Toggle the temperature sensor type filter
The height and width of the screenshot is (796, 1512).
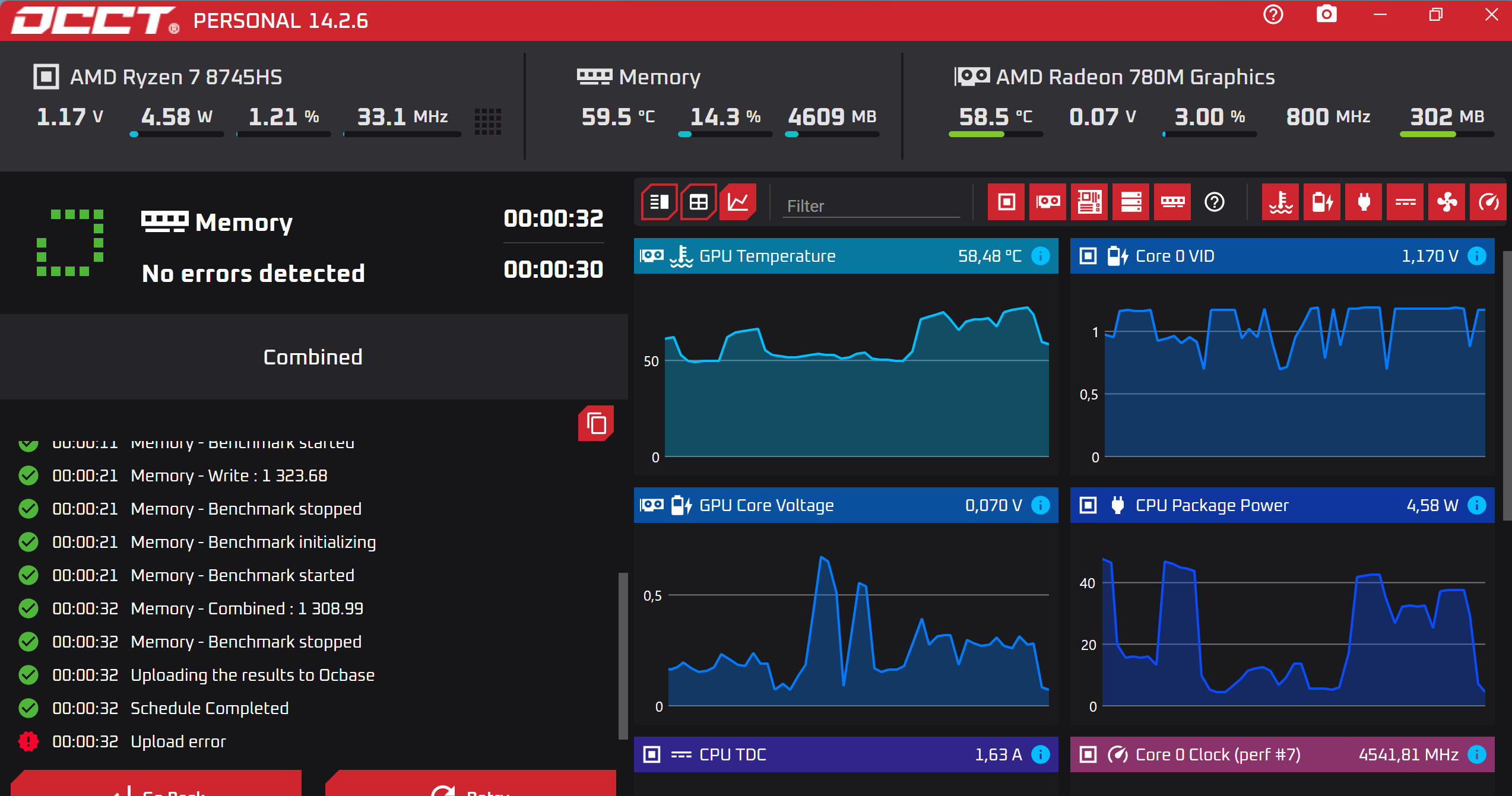coord(1280,202)
